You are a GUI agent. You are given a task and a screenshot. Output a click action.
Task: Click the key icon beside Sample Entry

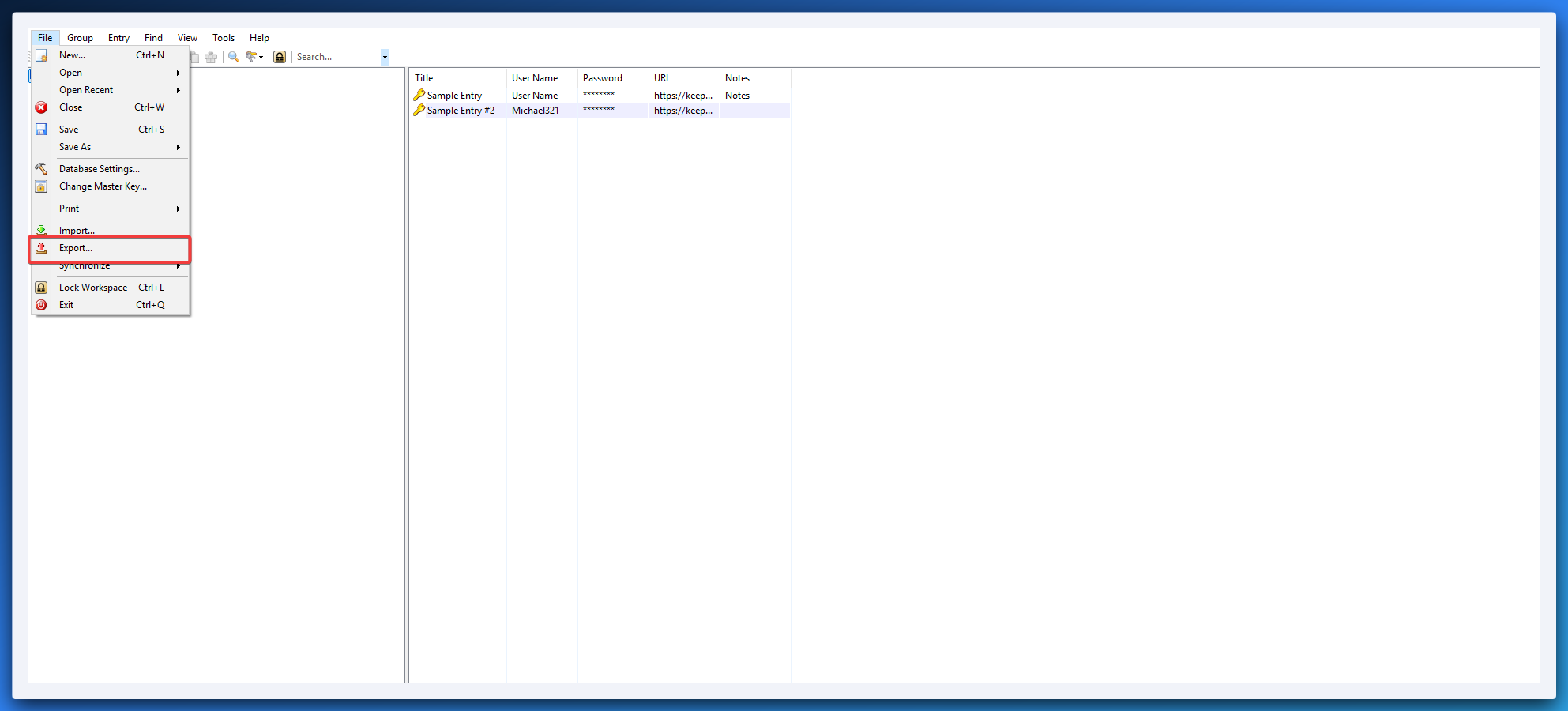(x=419, y=95)
